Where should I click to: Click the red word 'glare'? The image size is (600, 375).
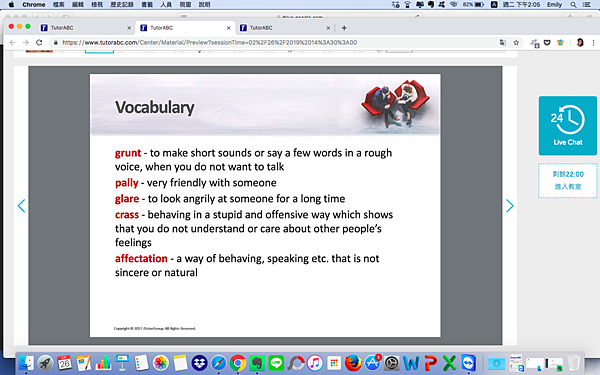click(127, 199)
